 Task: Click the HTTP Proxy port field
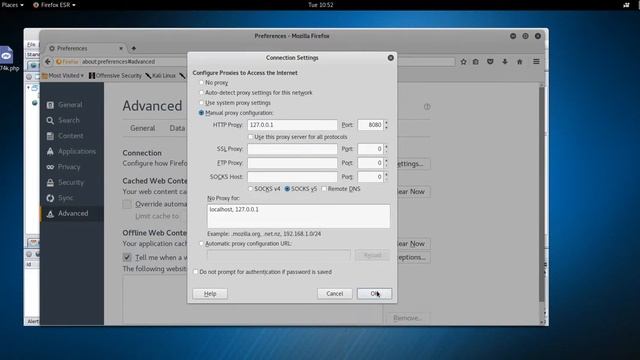370,125
